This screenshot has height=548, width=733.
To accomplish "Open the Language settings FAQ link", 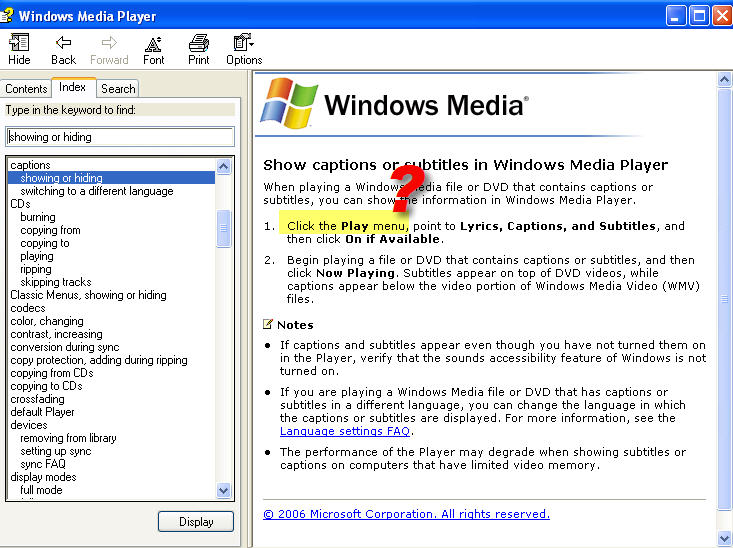I will (345, 431).
